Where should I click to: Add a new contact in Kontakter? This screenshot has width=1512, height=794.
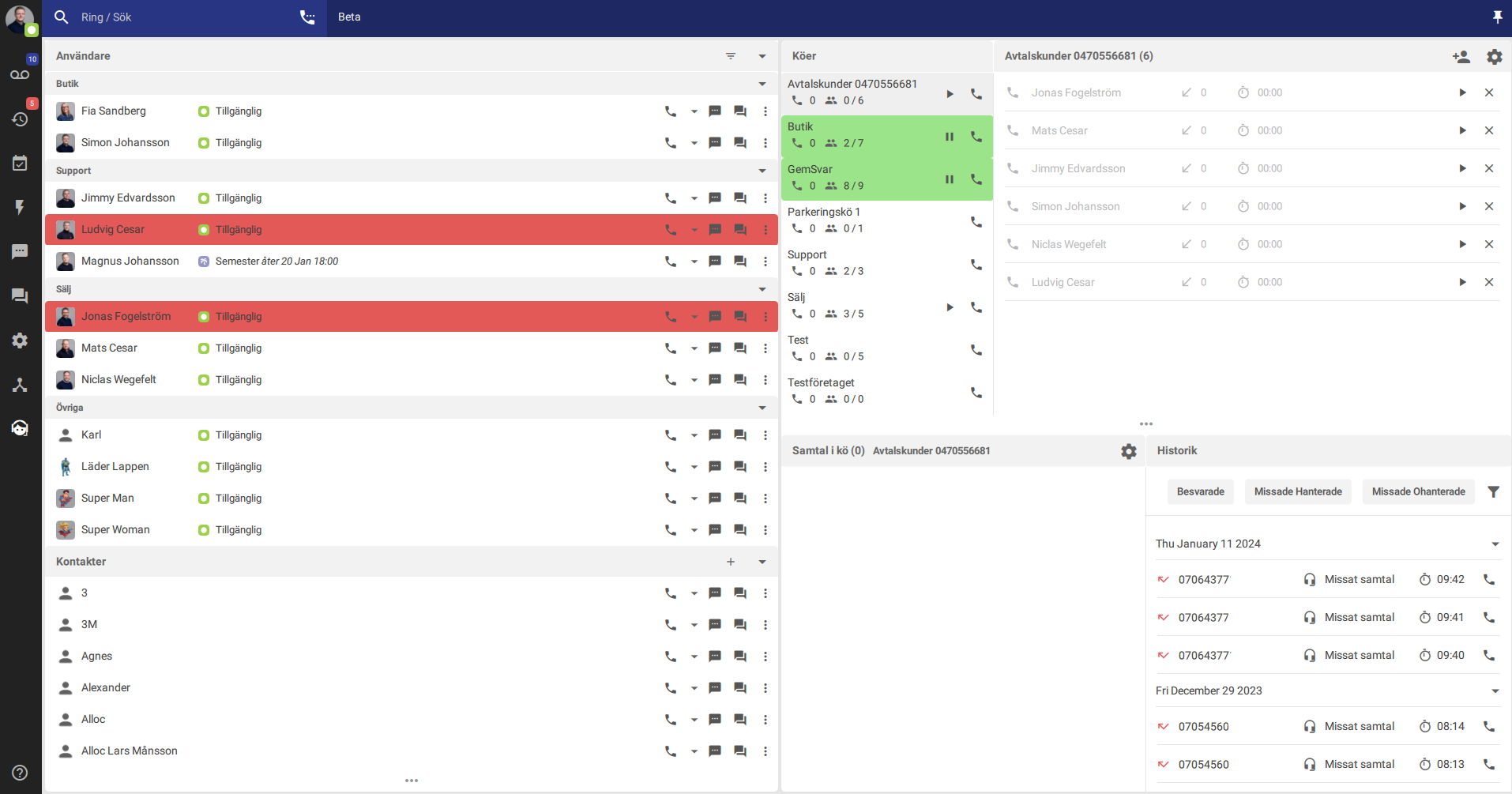pyautogui.click(x=731, y=562)
